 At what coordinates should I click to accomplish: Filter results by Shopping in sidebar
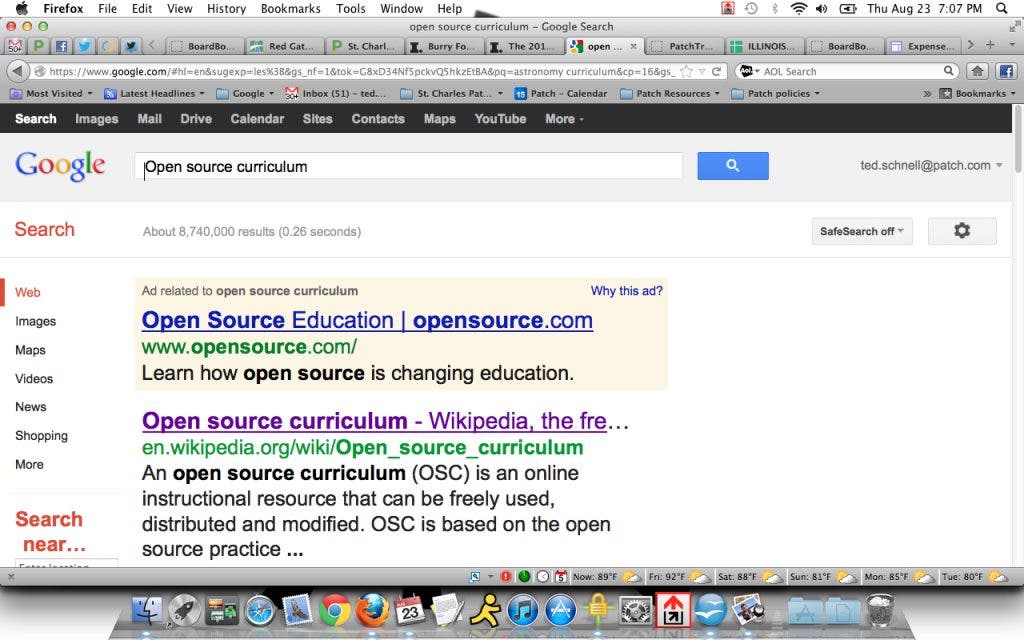41,436
